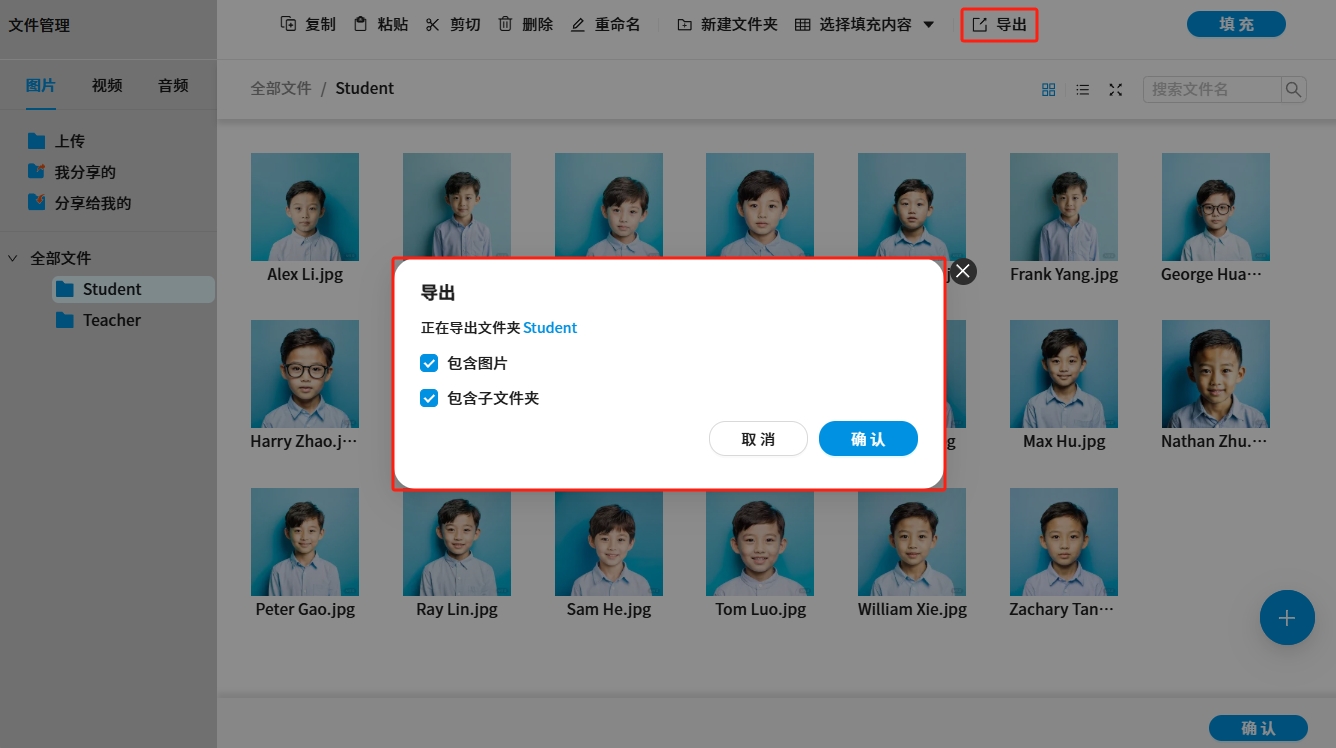Click Student in the breadcrumb

[364, 88]
